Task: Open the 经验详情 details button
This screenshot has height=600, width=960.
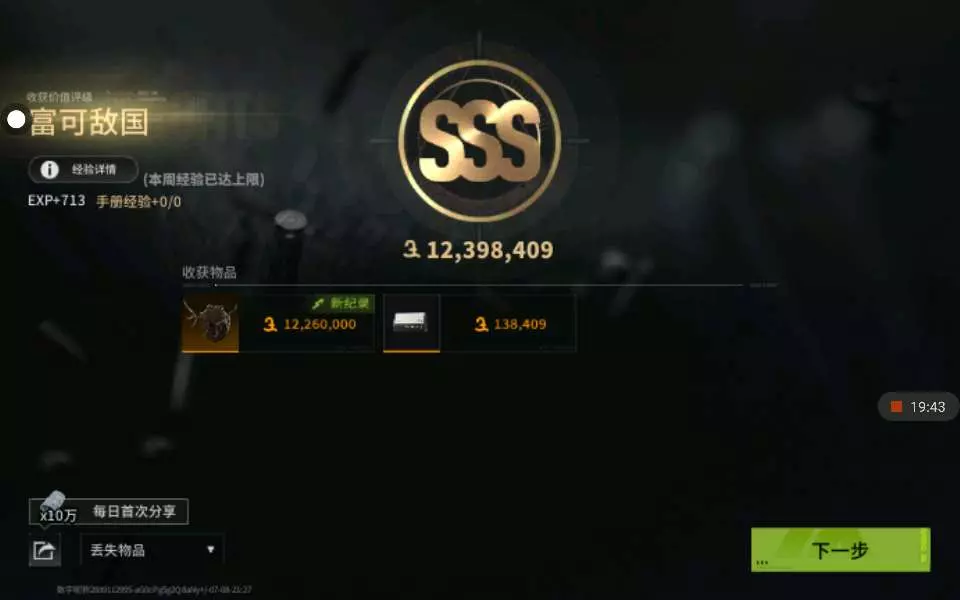Action: tap(83, 170)
